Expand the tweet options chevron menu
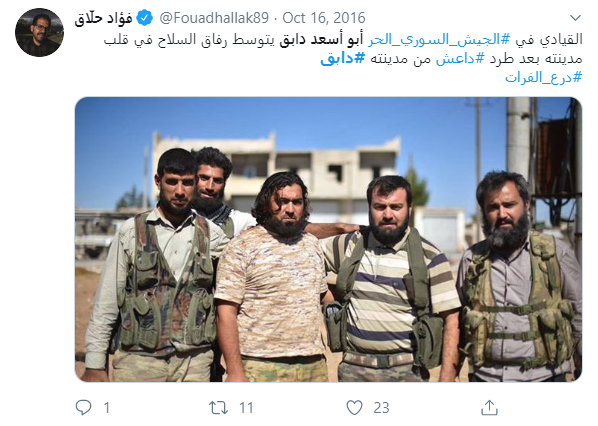The height and width of the screenshot is (426, 598). click(575, 18)
